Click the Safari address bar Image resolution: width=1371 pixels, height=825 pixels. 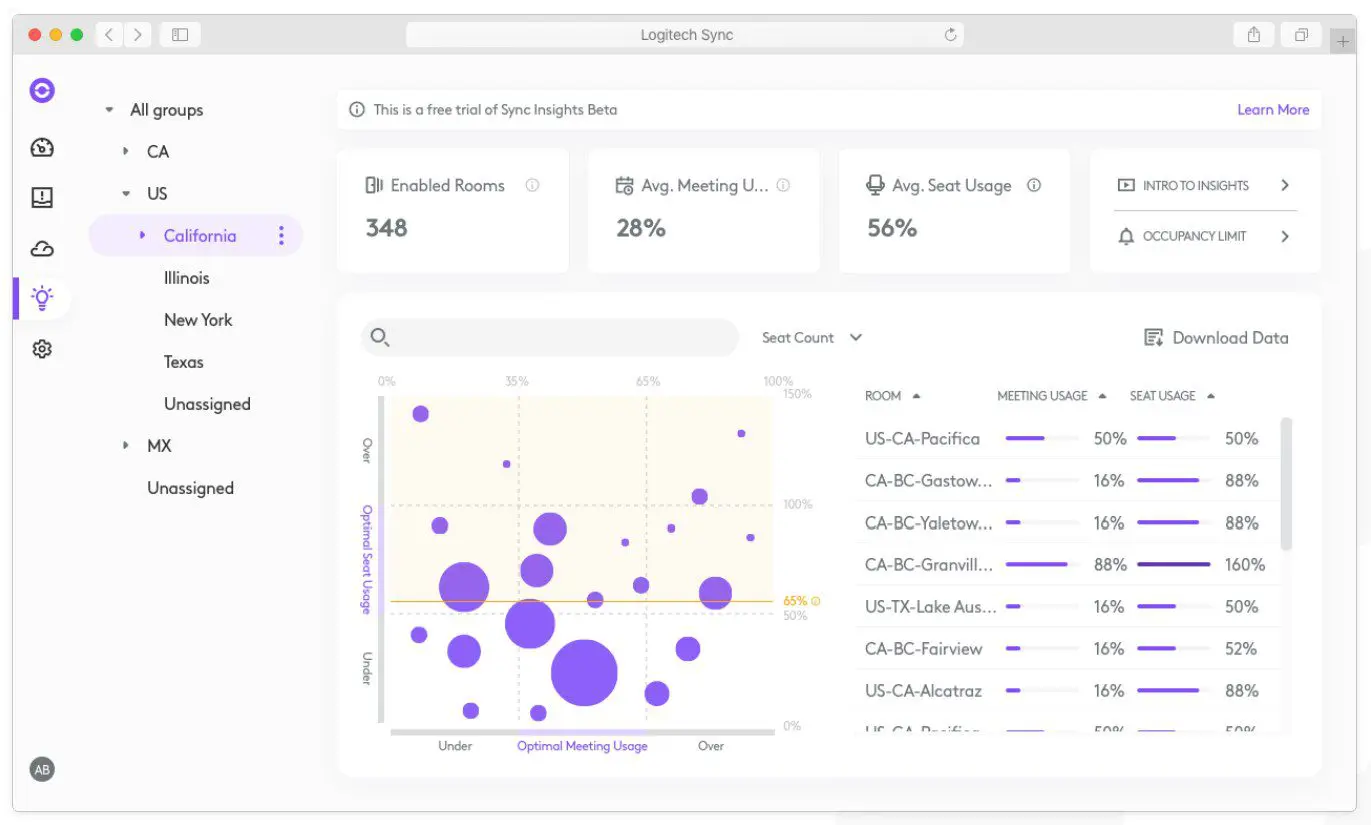[685, 35]
